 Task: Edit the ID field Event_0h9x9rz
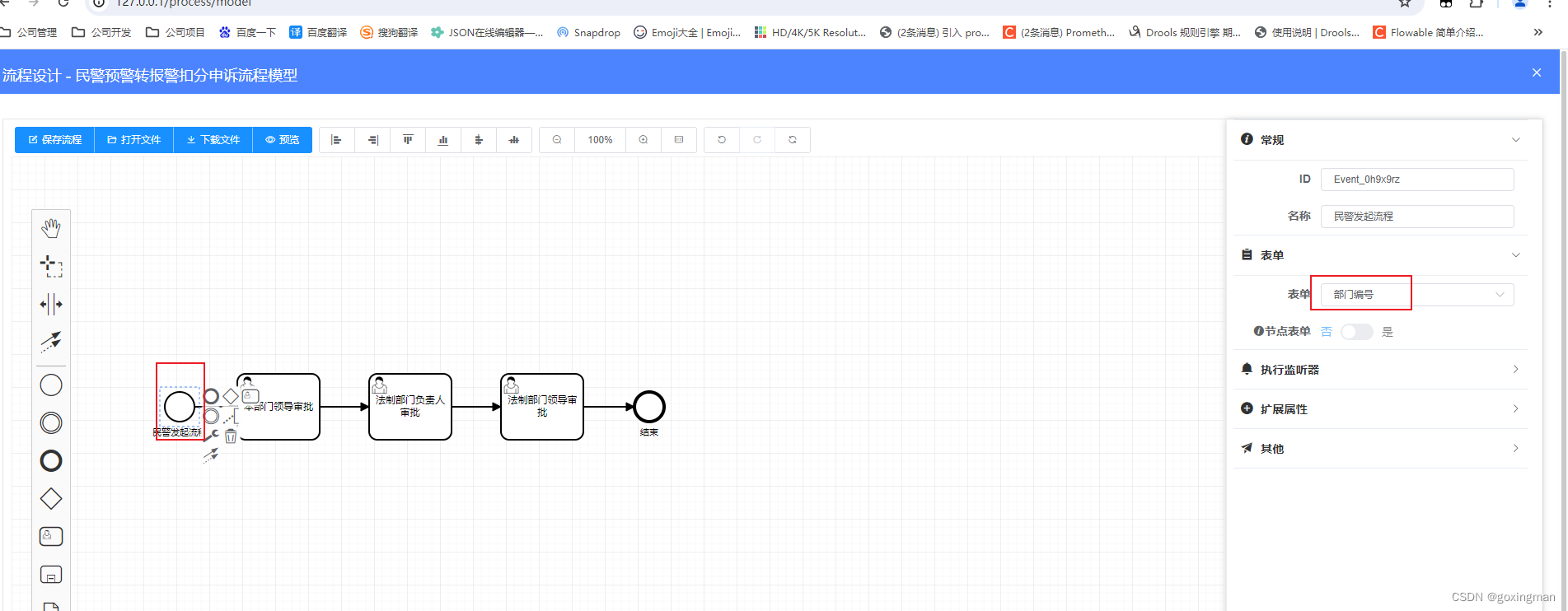point(1417,180)
